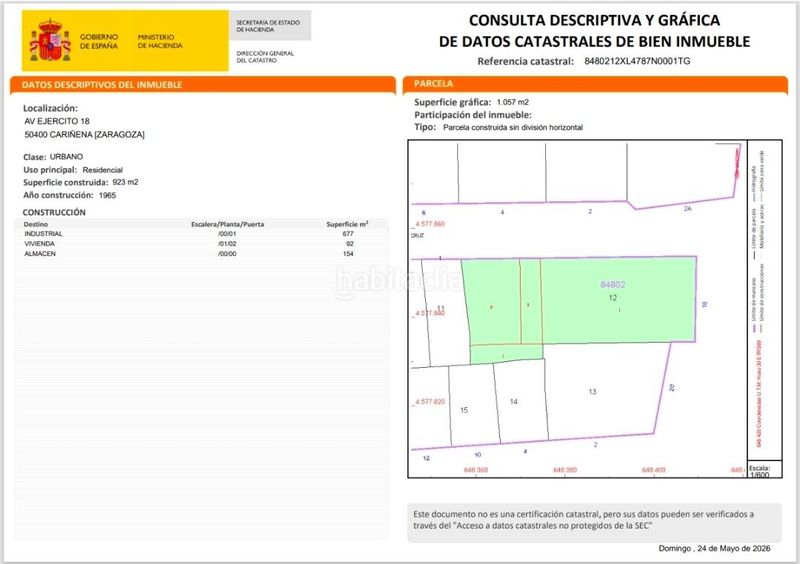Select "50400 CARIÑENA [ZARAGOZA]" line
Image resolution: width=800 pixels, height=564 pixels.
tap(85, 135)
